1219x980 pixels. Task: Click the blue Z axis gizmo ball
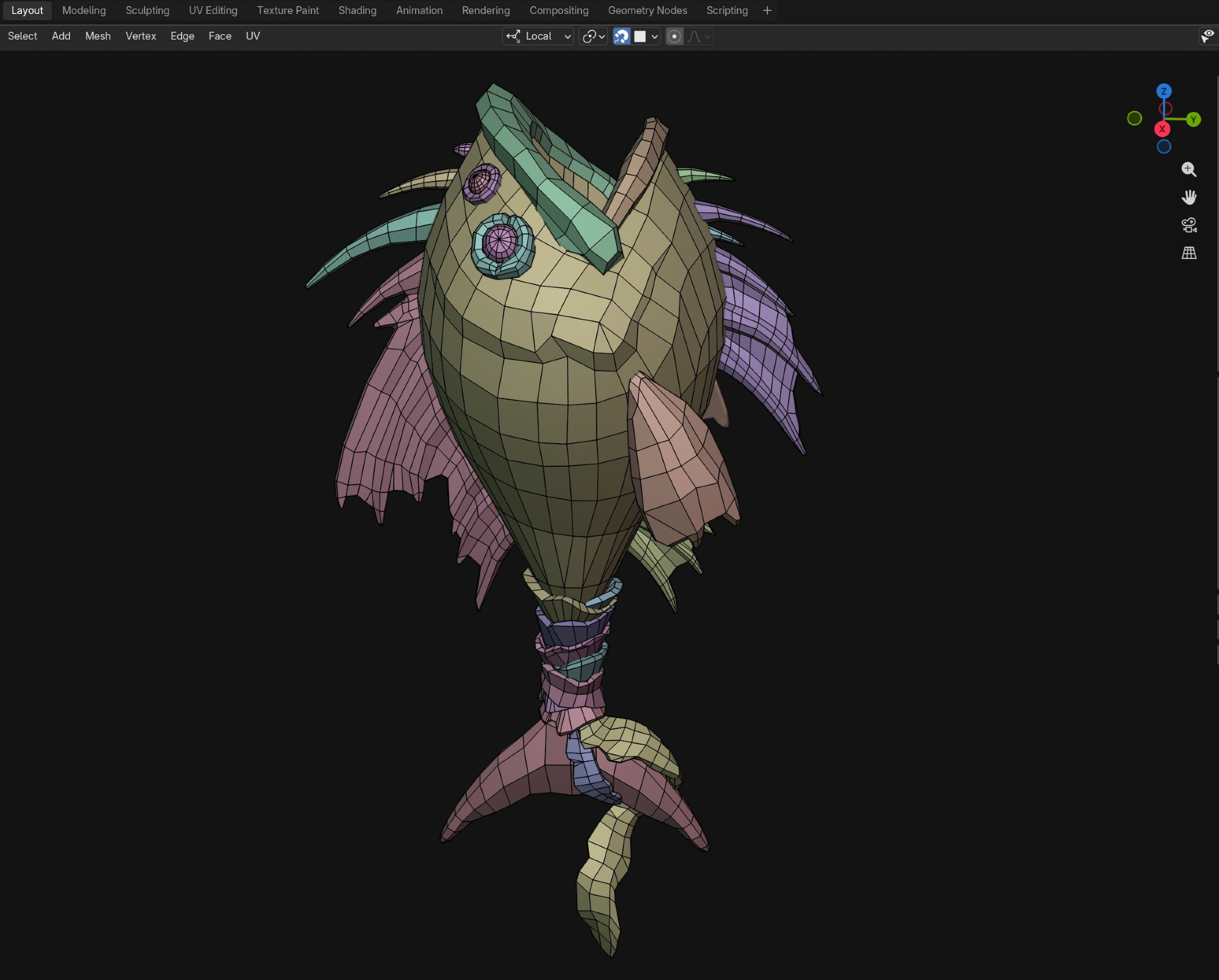[x=1164, y=91]
